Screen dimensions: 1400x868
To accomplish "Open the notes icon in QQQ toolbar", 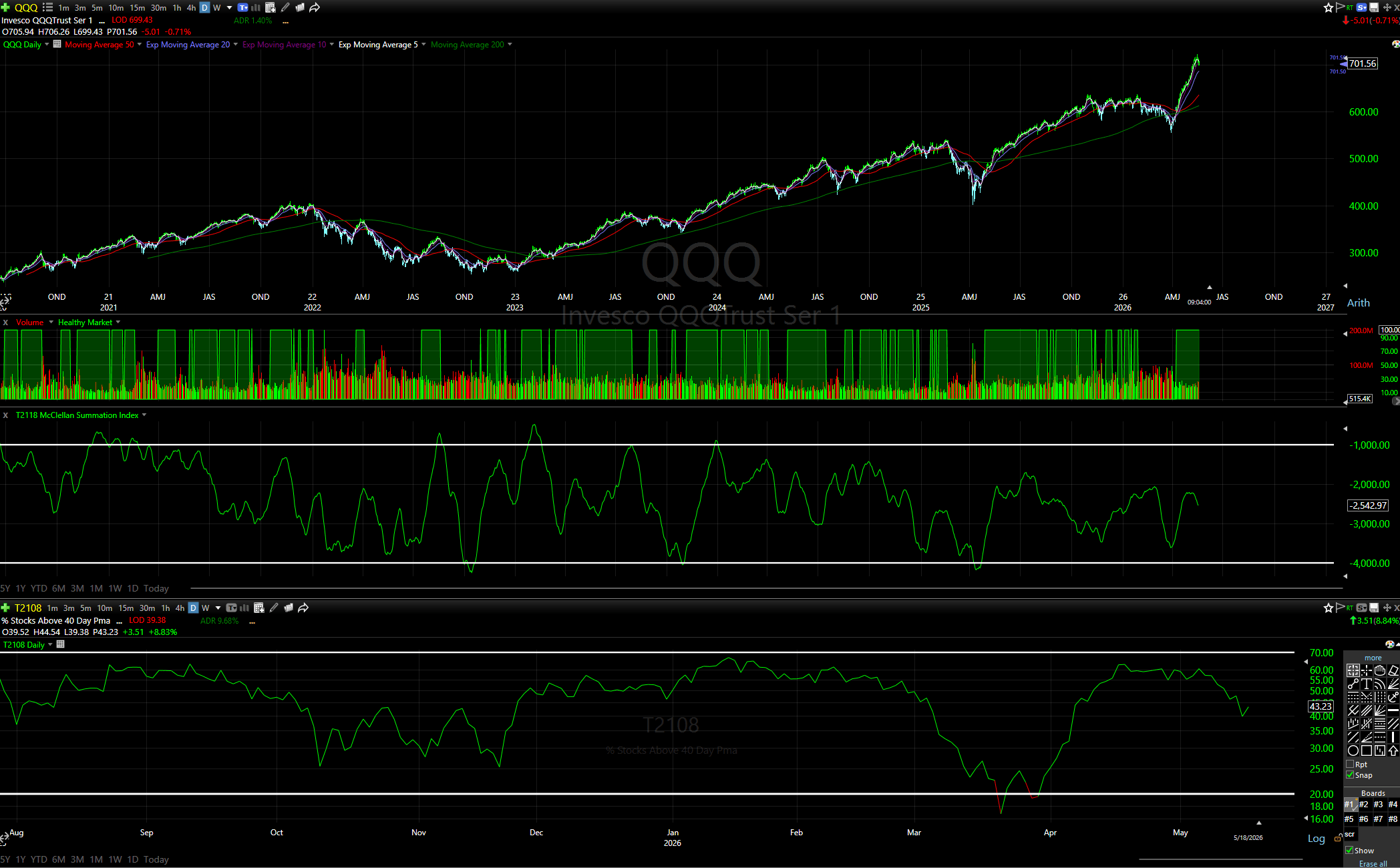I will (300, 7).
